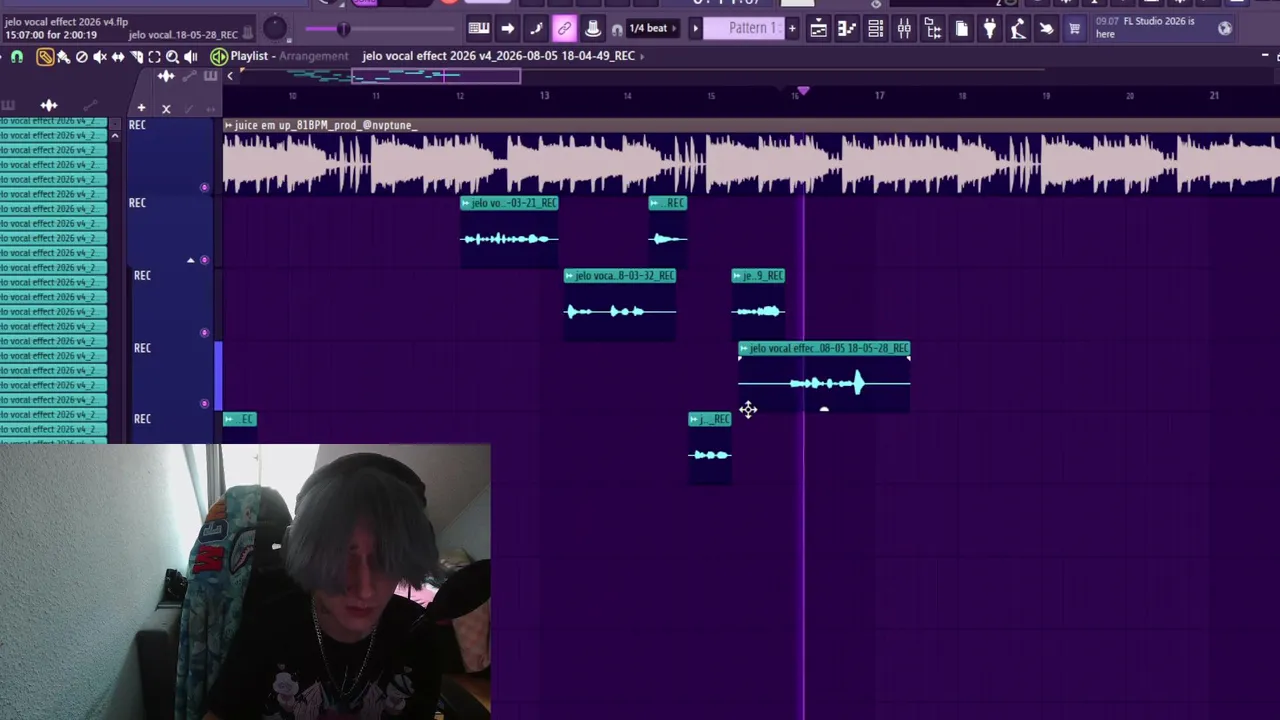Viewport: 1280px width, 720px height.
Task: Open the juice em up clip menu arrow
Action: coord(229,125)
